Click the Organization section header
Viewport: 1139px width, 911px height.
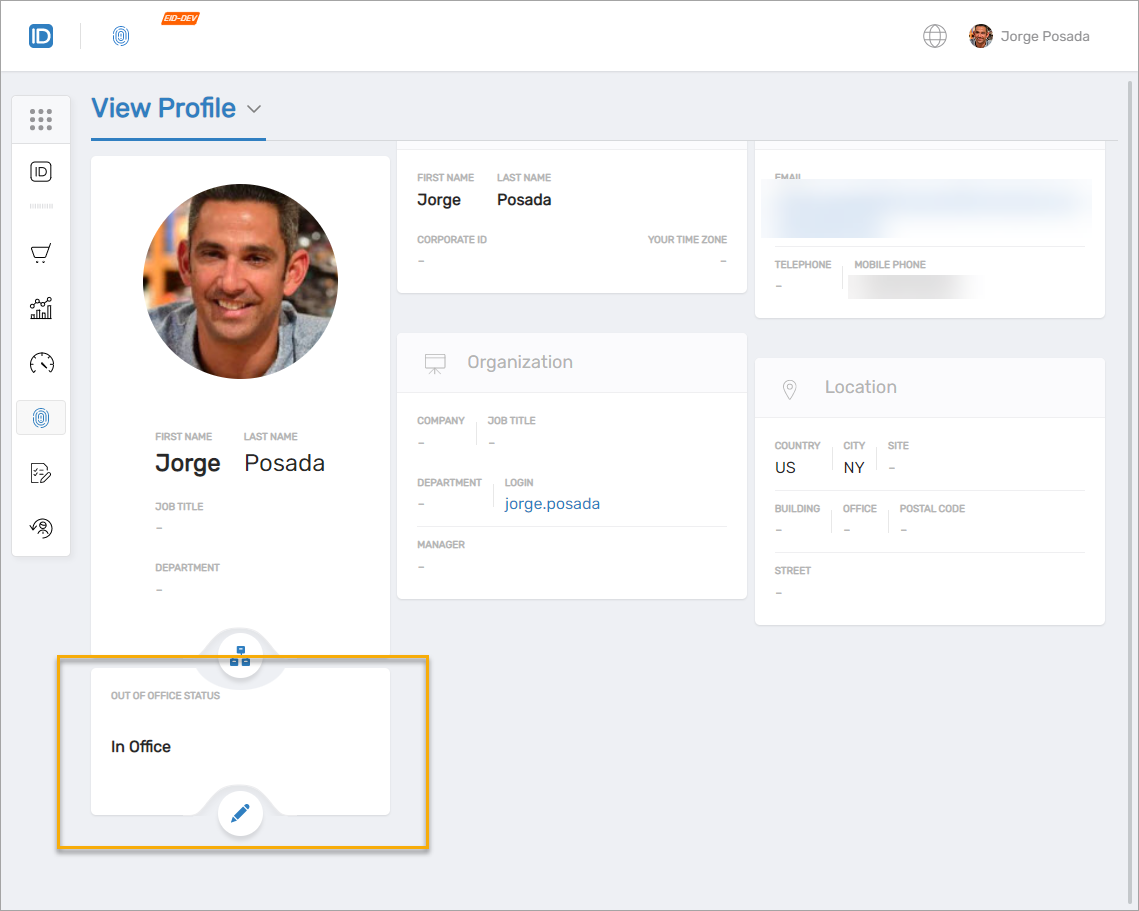pos(520,361)
